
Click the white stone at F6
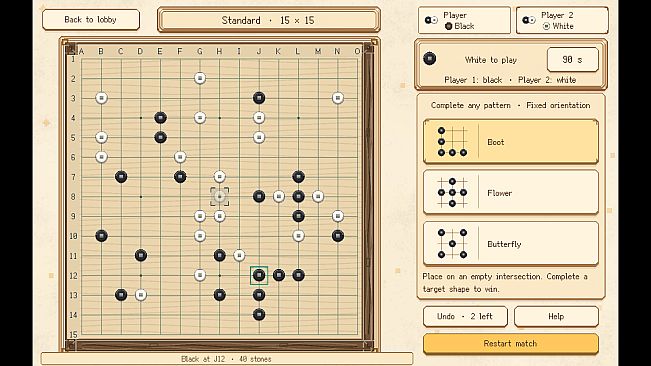180,157
